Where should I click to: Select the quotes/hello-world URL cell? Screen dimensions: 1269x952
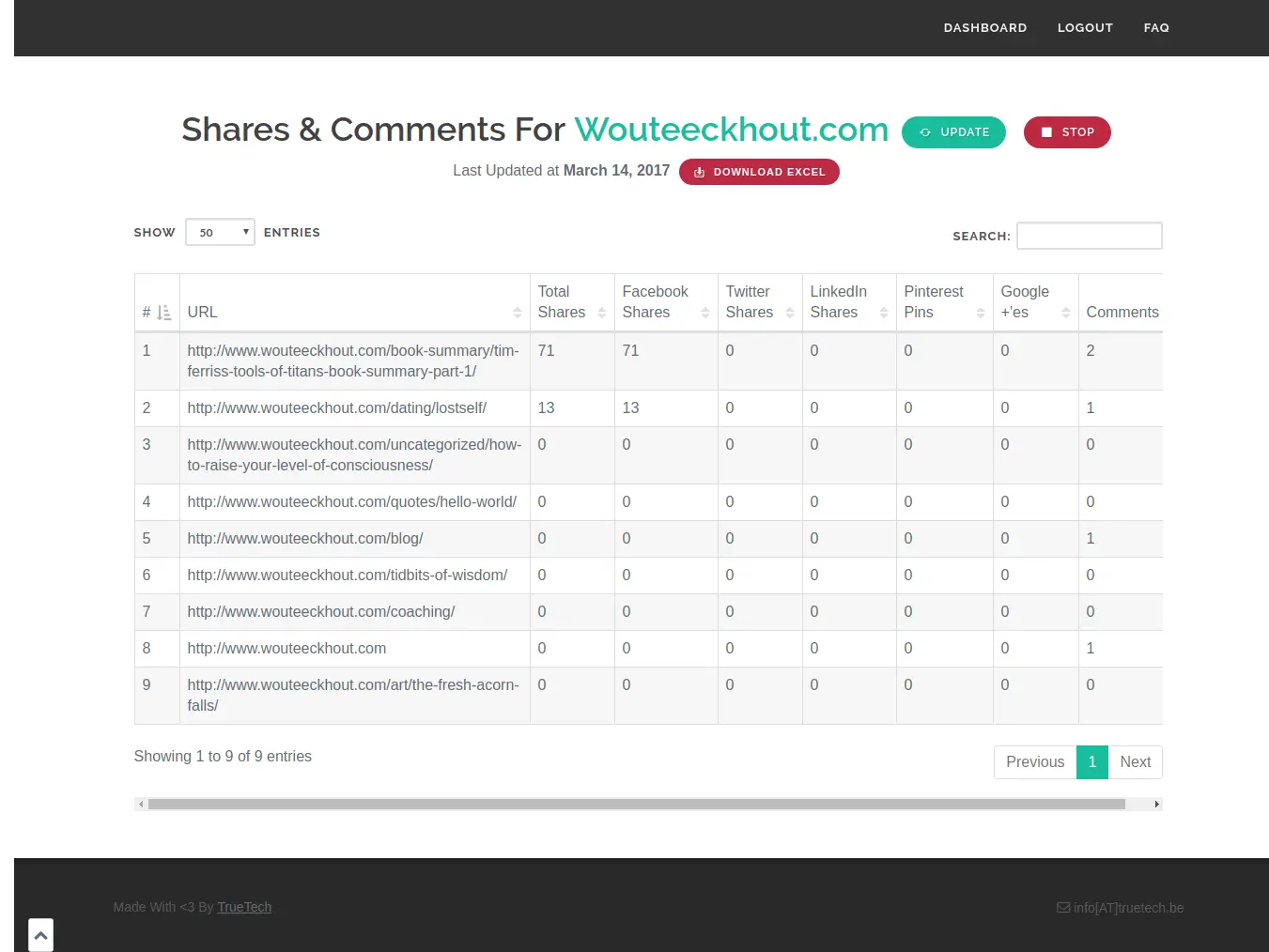pos(354,502)
